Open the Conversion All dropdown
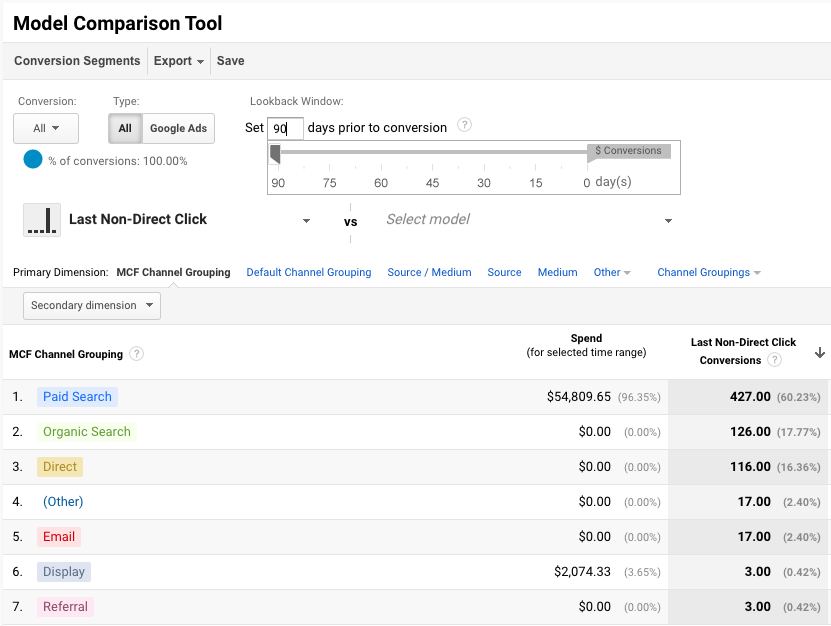The height and width of the screenshot is (626, 831). pos(46,128)
